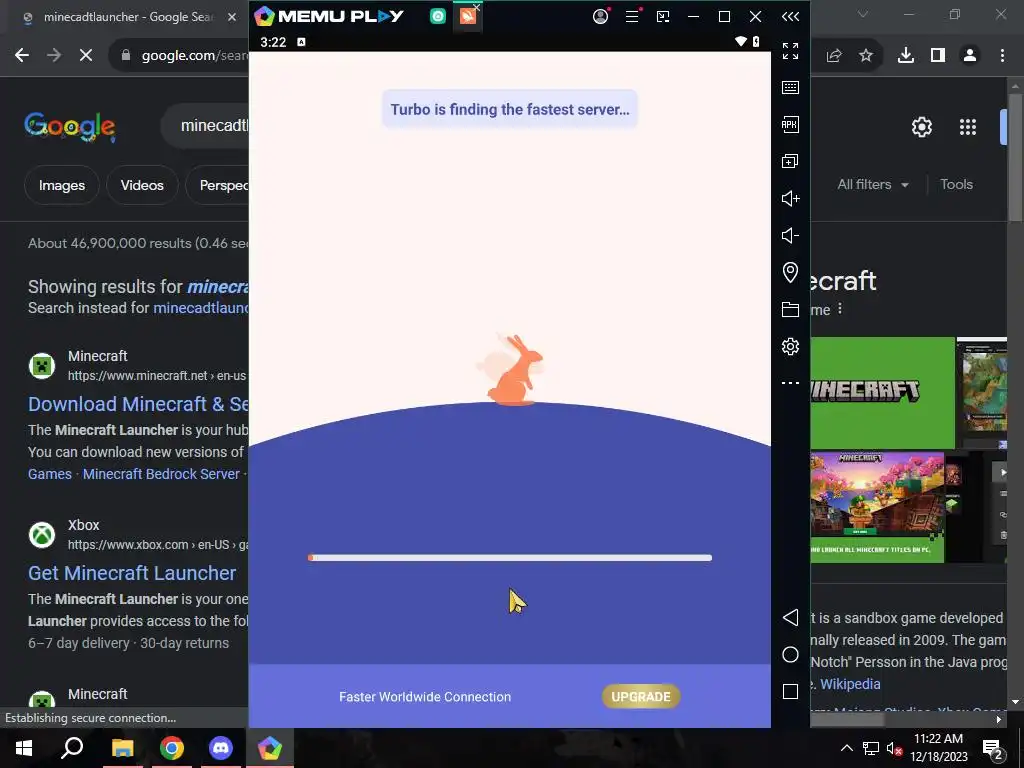This screenshot has width=1024, height=768.
Task: Click the MEmu mini-window mode icon
Action: click(663, 16)
